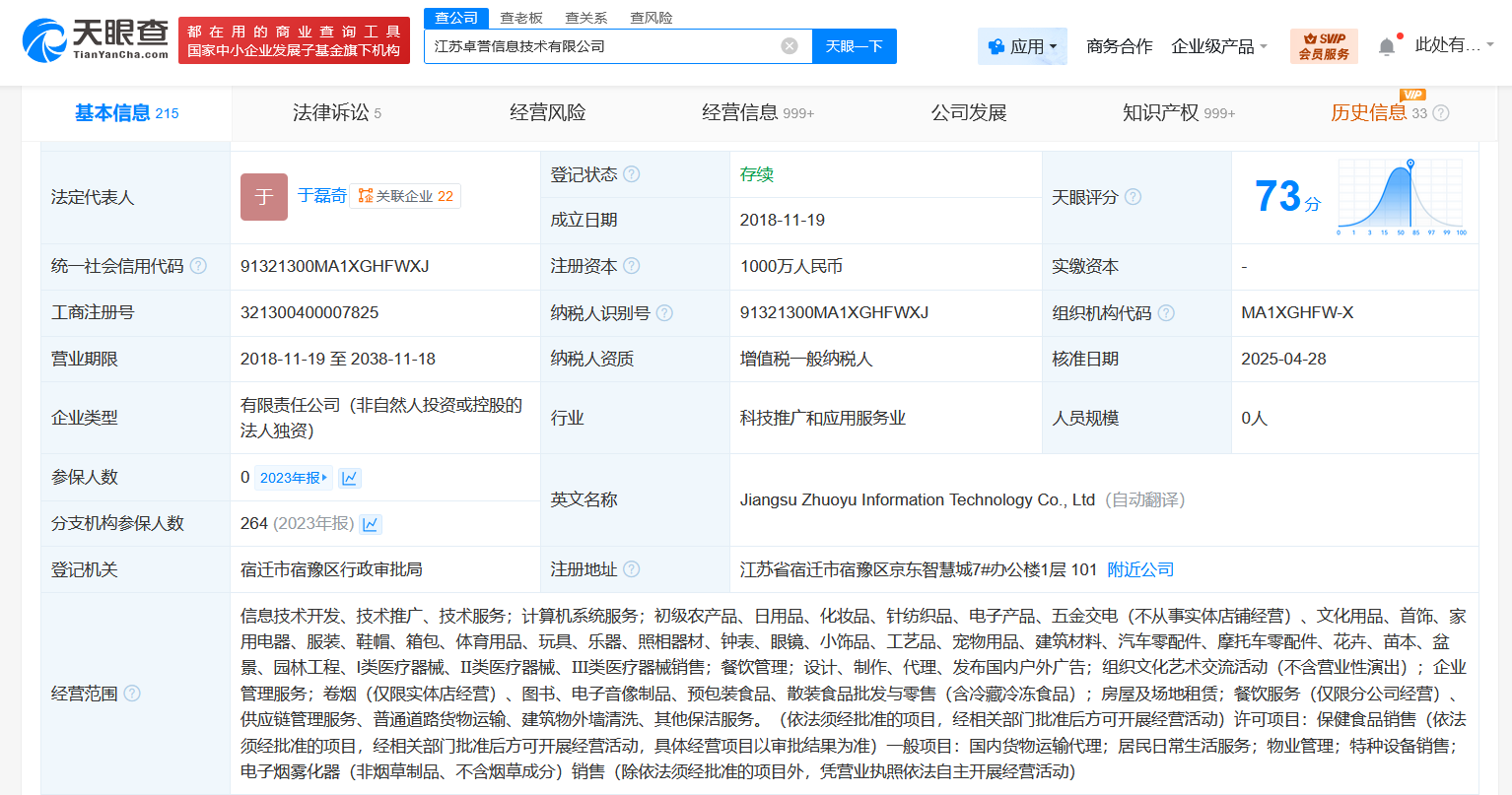This screenshot has height=795, width=1512.
Task: Click help icon beside 登记状态
Action: [x=632, y=174]
